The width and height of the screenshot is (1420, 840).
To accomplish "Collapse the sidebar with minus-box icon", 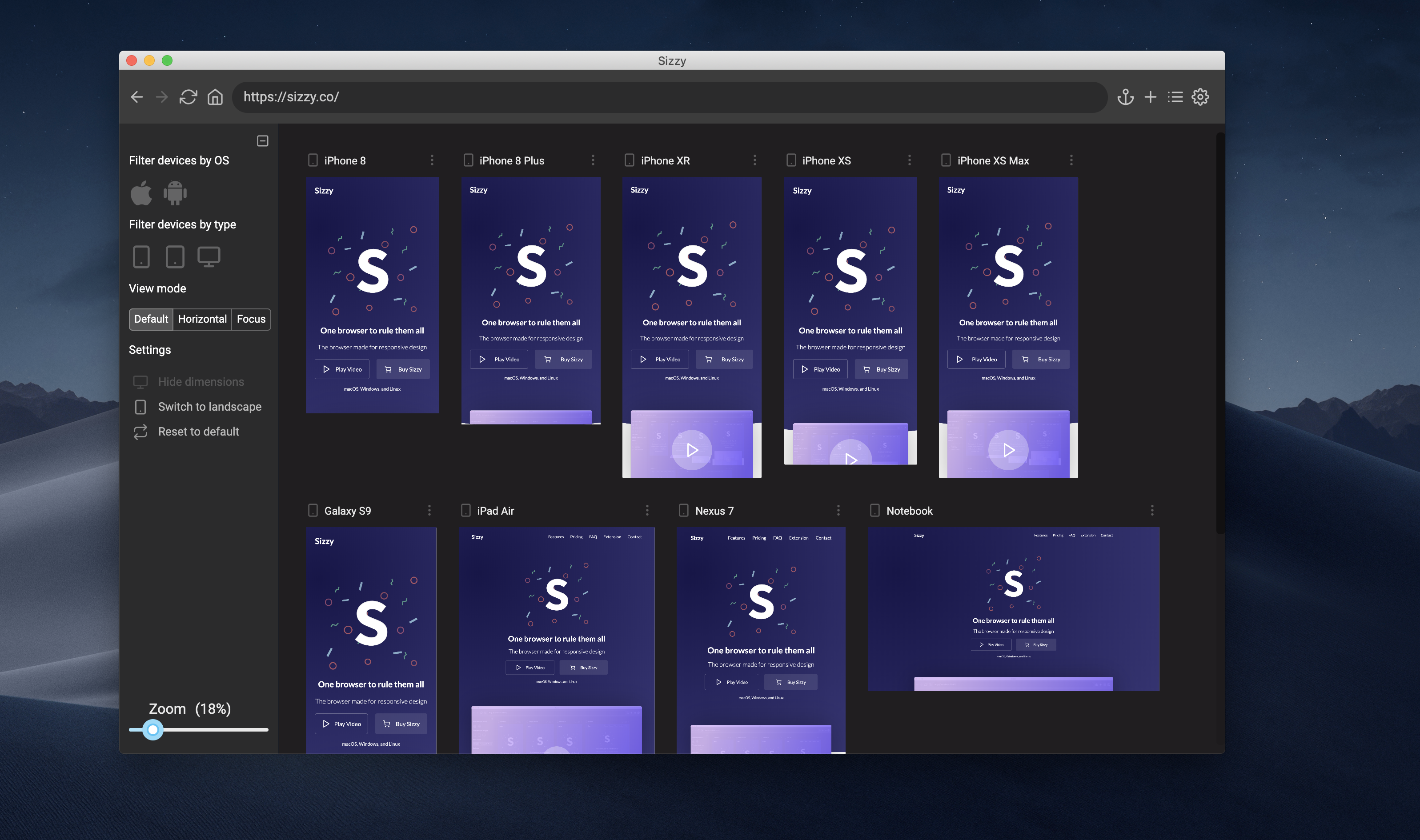I will pos(263,141).
